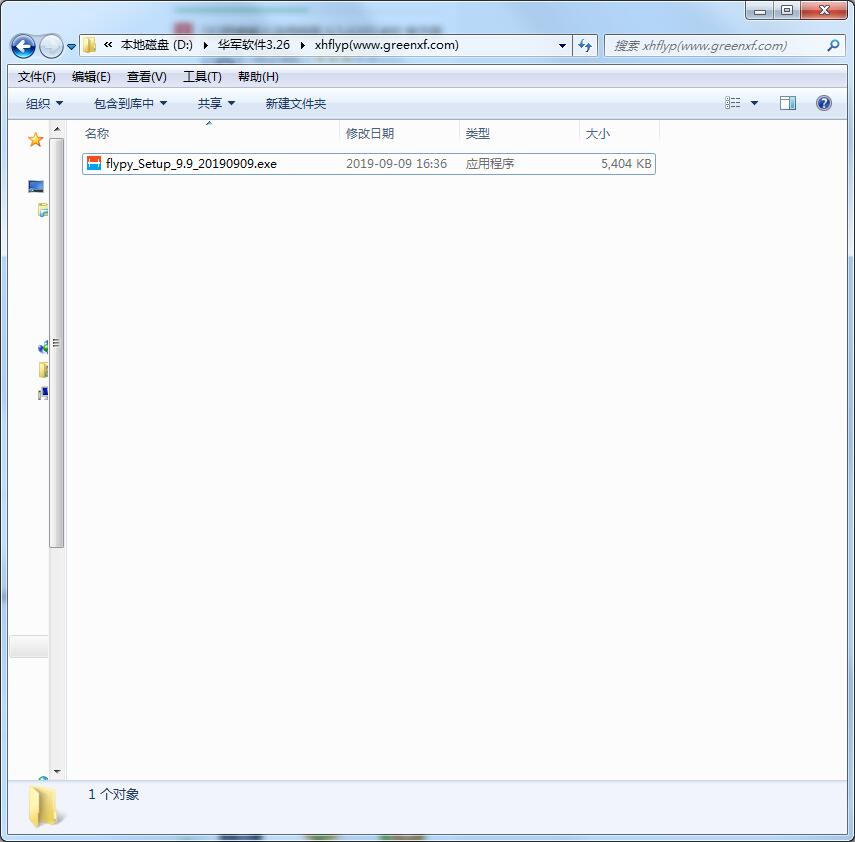855x842 pixels.
Task: Expand the arrow after 华军软件3.26
Action: point(303,45)
